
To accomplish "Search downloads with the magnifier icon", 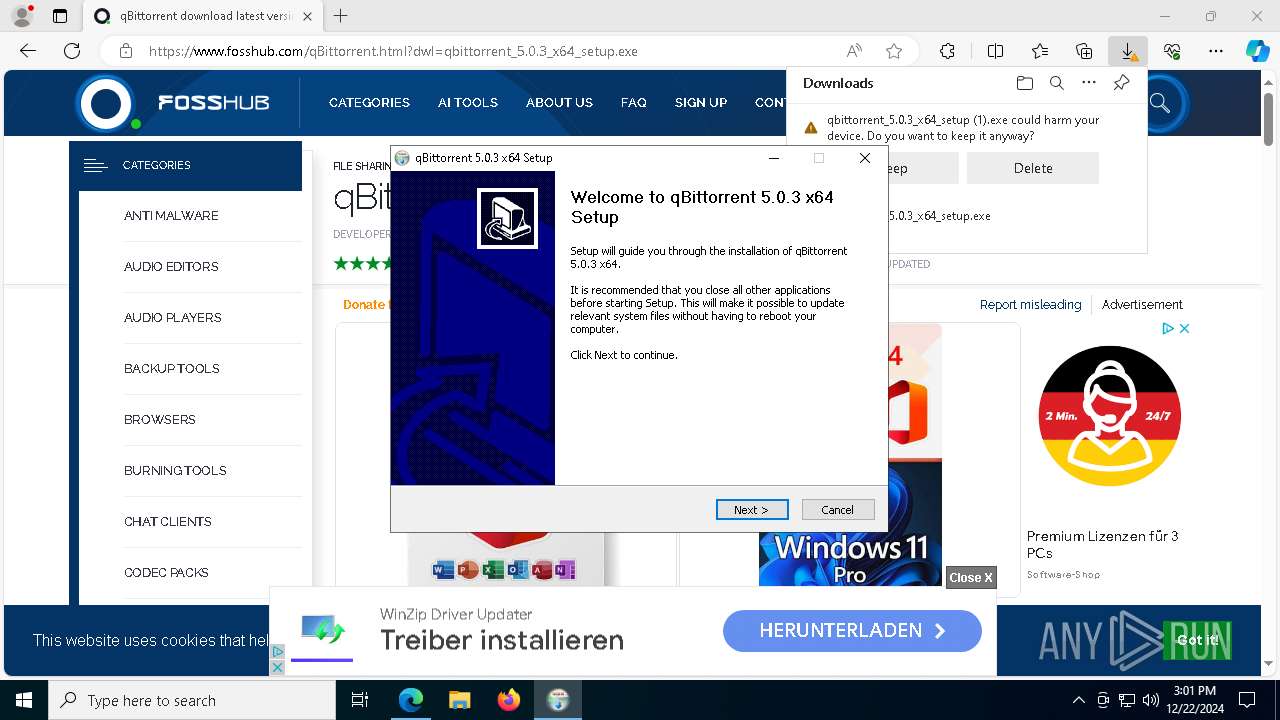I will pos(1056,83).
